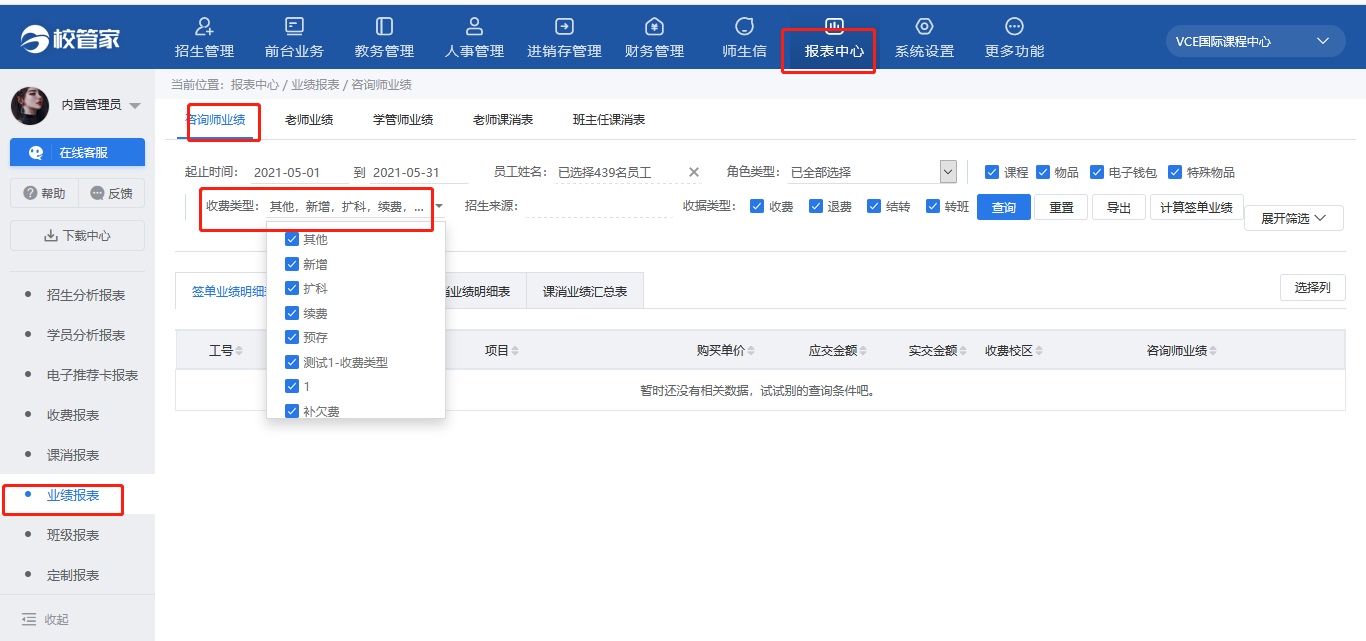This screenshot has height=641, width=1366.
Task: Open 招生来源 selector field
Action: [x=598, y=206]
